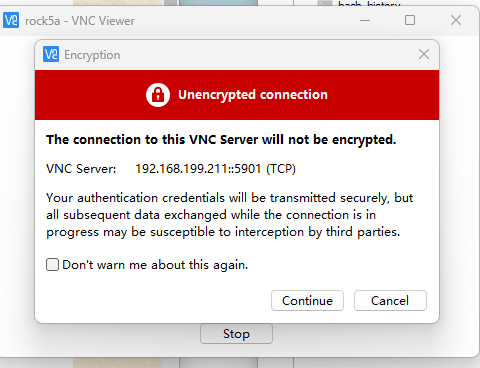Click the Encryption dialog title text
Screen dimensions: 480x368
[x=92, y=55]
